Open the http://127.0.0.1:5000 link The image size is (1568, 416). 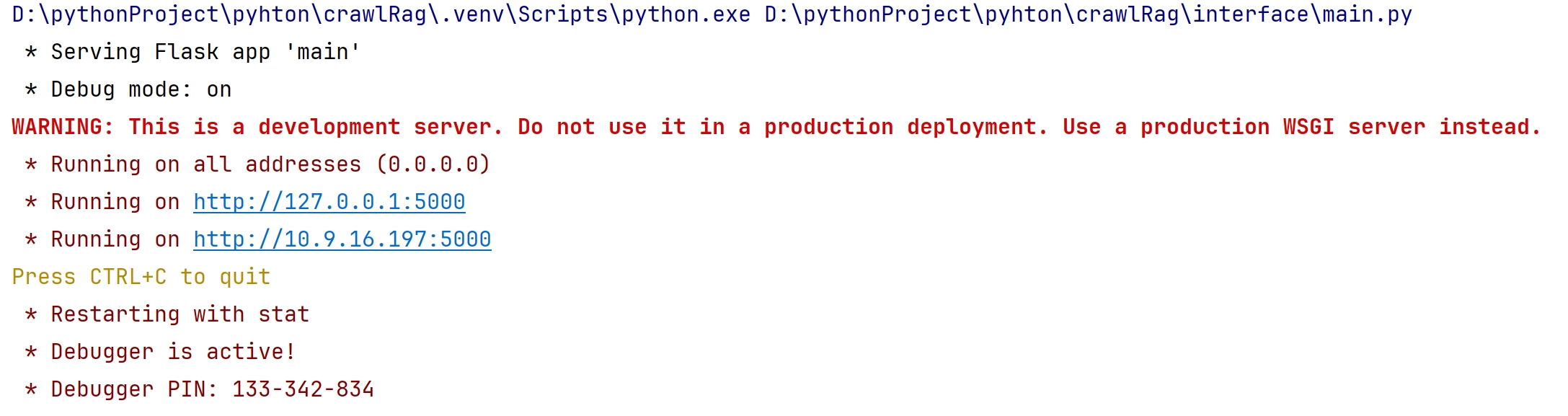(x=329, y=202)
